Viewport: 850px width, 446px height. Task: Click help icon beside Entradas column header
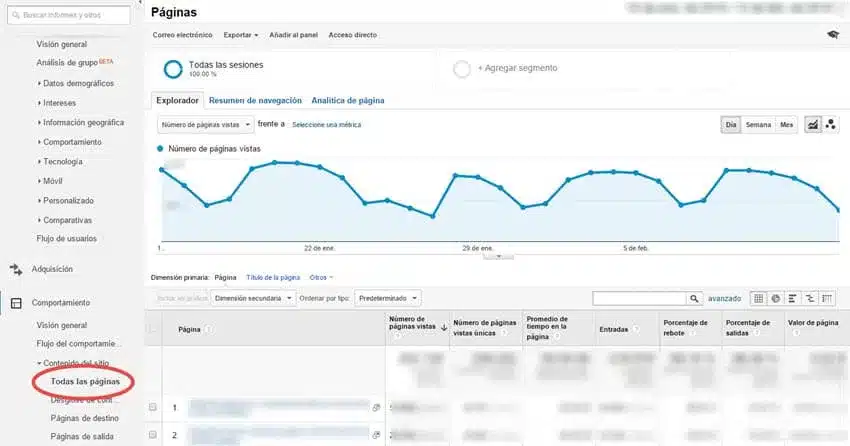[635, 329]
